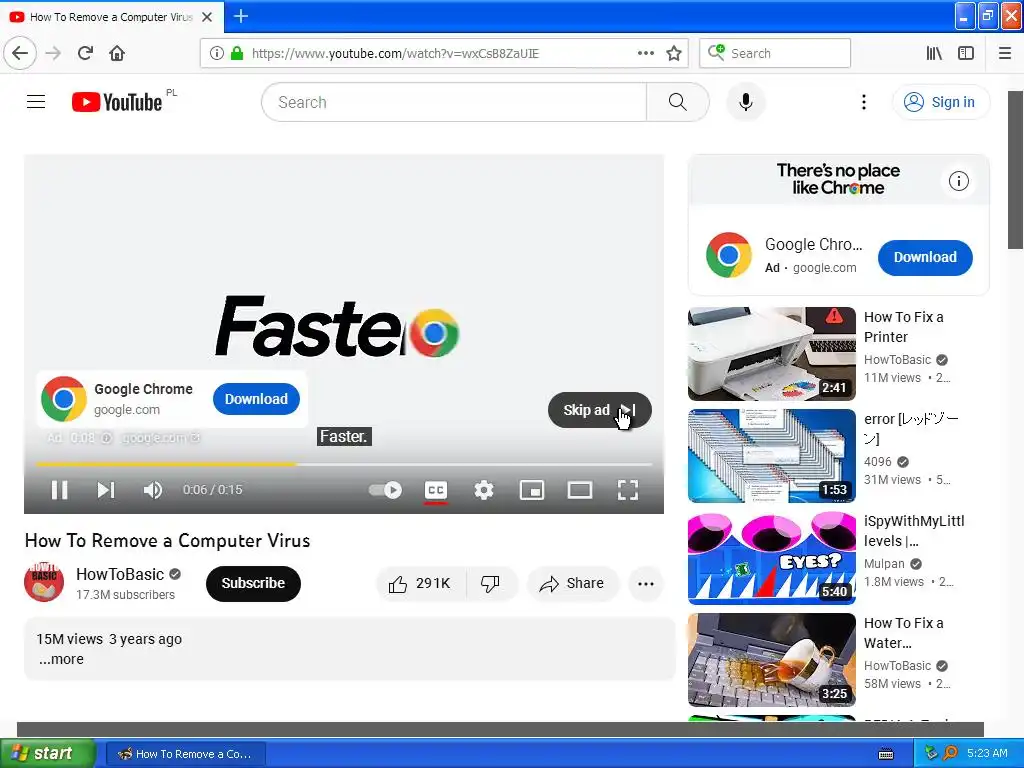
Task: Open video player settings gear
Action: click(483, 490)
